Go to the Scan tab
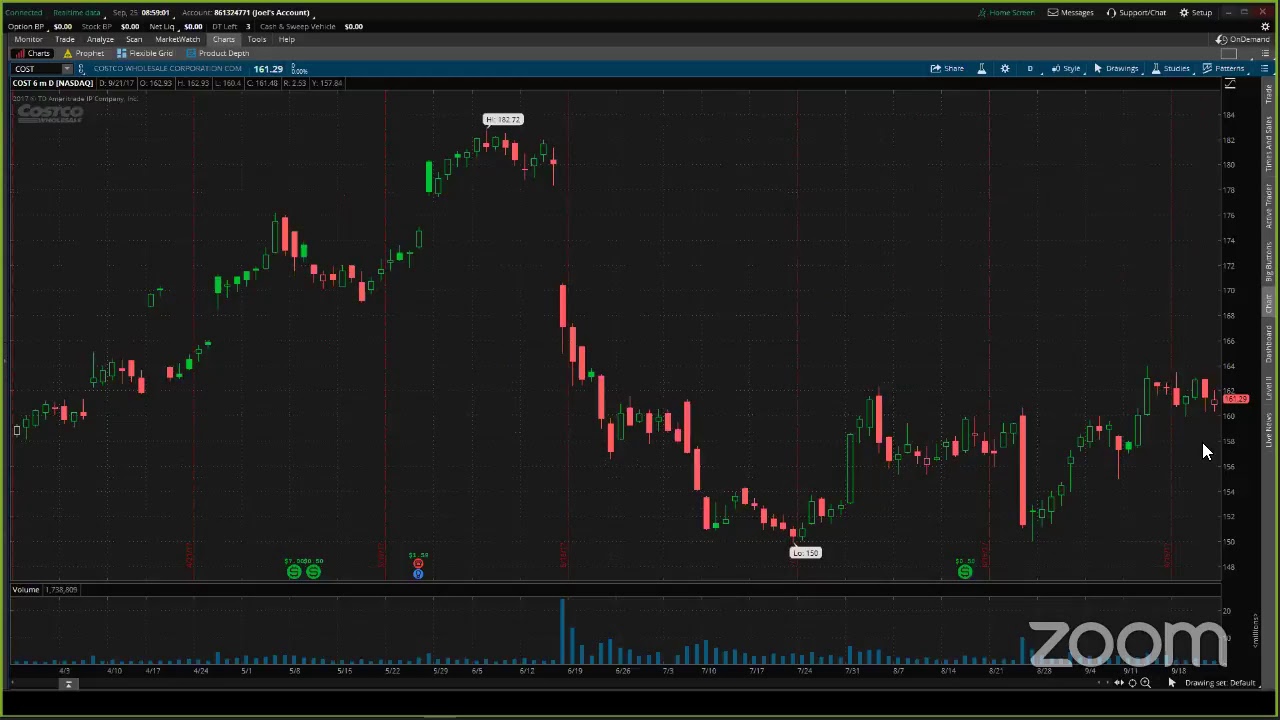This screenshot has width=1280, height=720. click(134, 39)
